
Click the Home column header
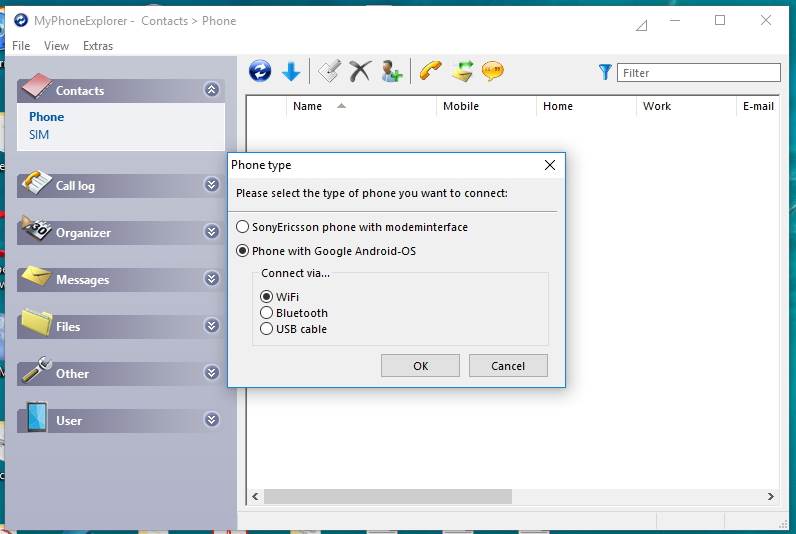coord(586,106)
